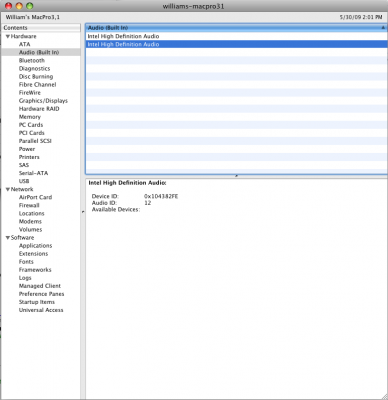Show Volumes information
Viewport: 388px width, 400px height.
coord(30,229)
